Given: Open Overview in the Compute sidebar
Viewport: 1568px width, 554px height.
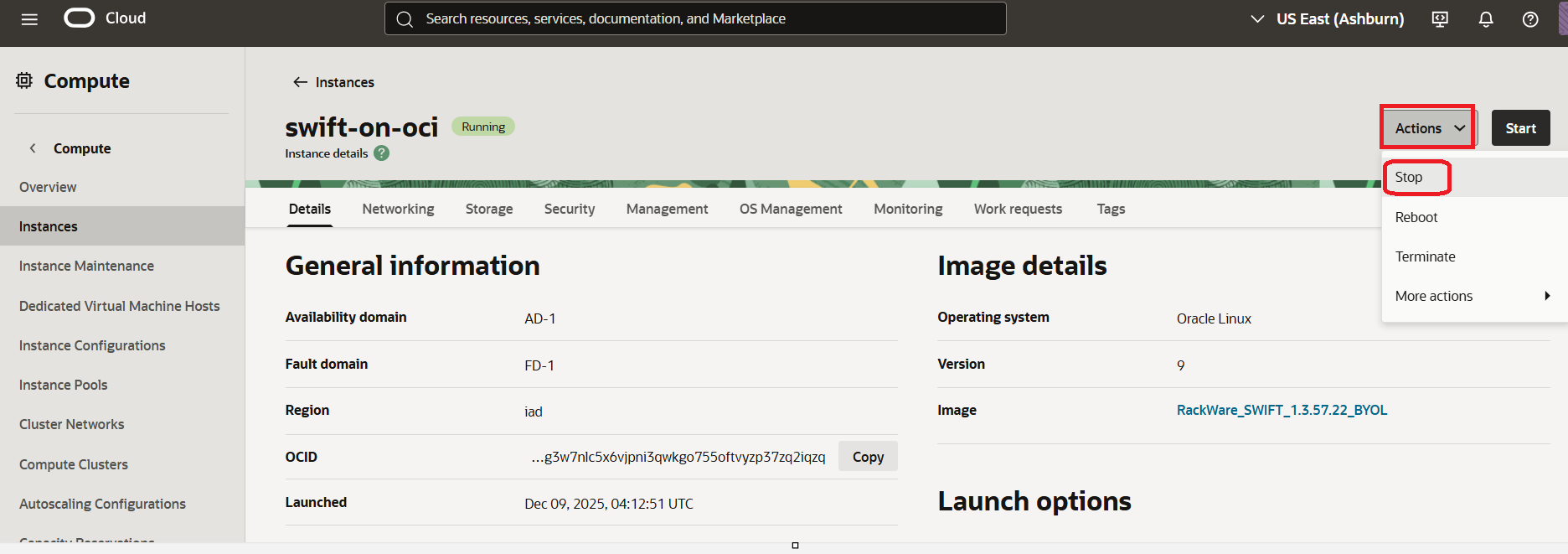Looking at the screenshot, I should (x=48, y=187).
